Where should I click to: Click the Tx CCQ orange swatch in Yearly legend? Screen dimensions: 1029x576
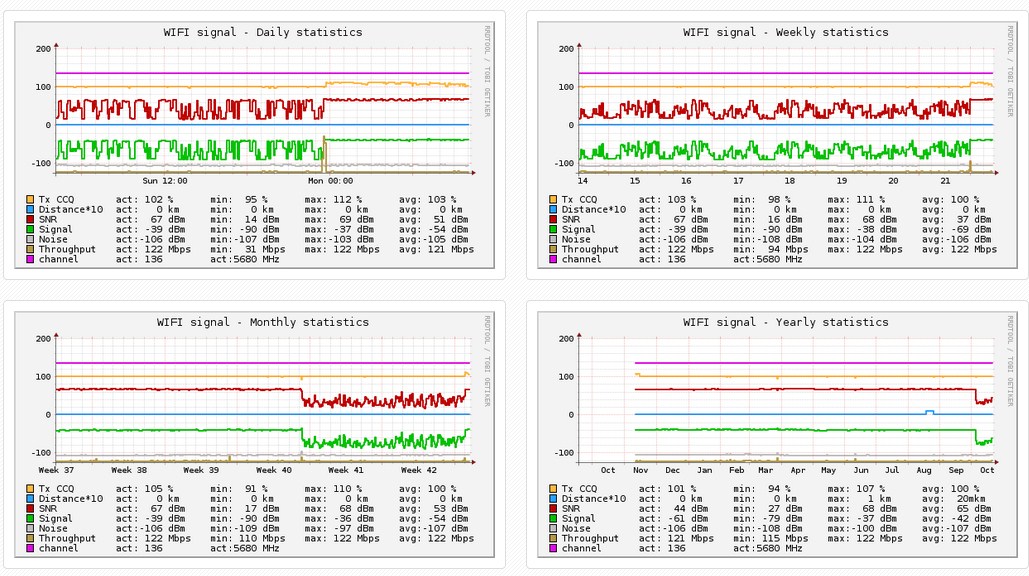point(553,489)
